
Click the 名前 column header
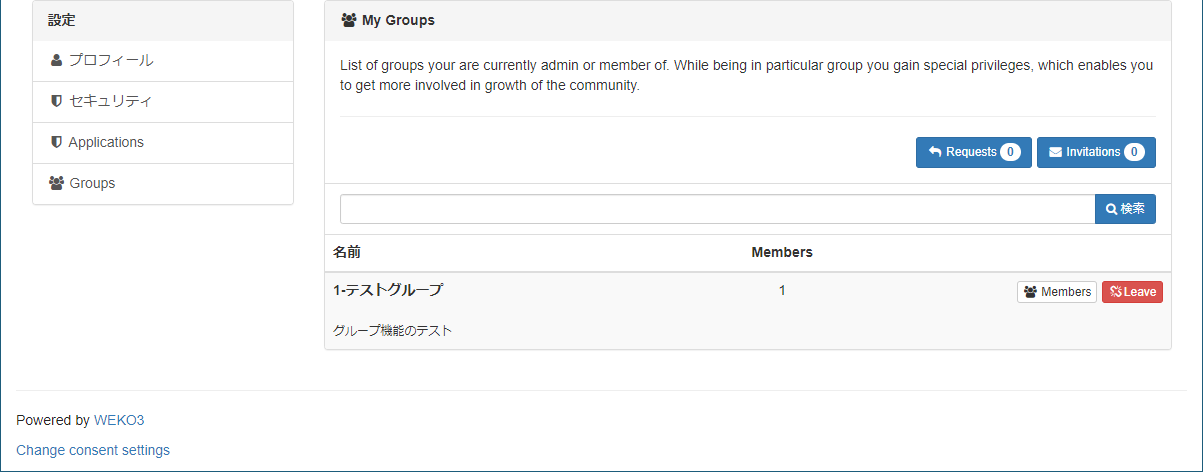[347, 252]
